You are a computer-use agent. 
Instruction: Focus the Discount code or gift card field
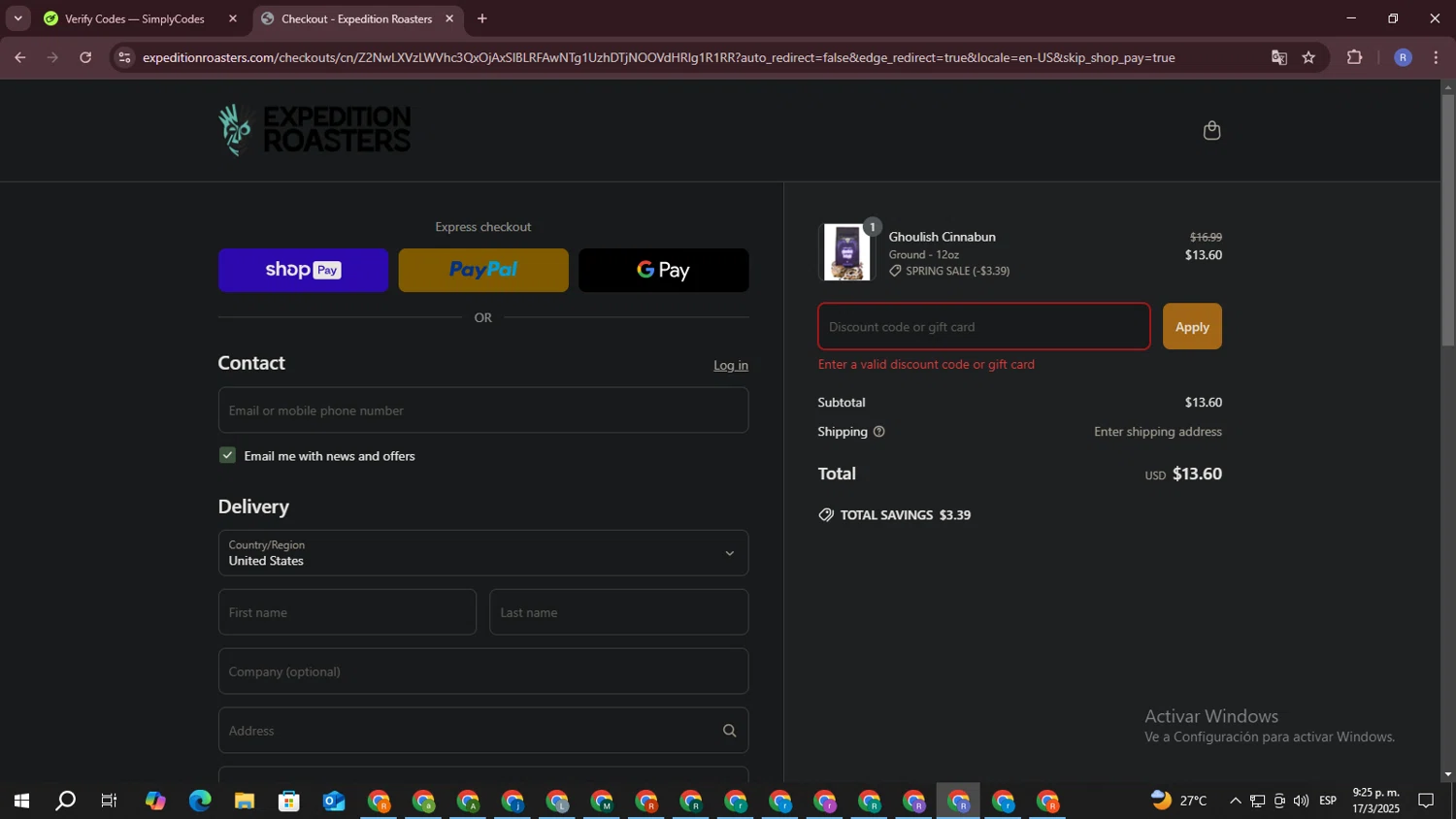tap(984, 327)
